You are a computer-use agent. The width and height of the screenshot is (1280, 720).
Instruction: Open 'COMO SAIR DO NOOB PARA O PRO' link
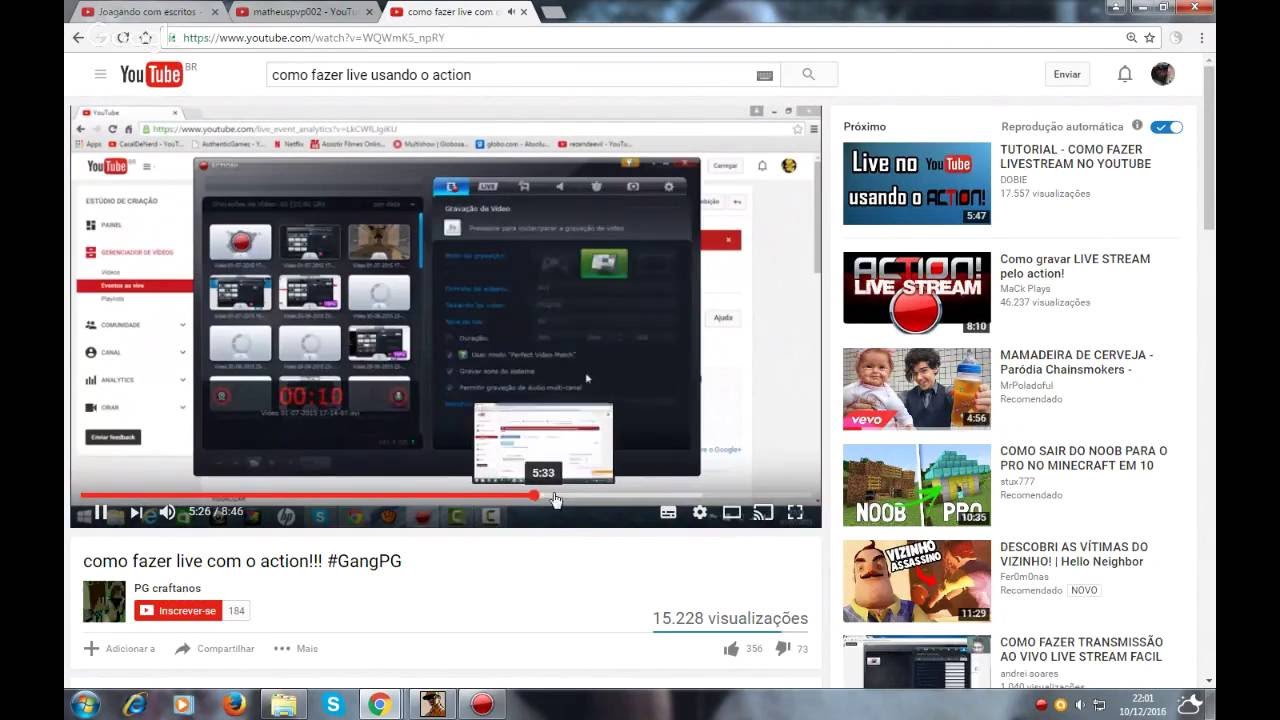click(1083, 458)
